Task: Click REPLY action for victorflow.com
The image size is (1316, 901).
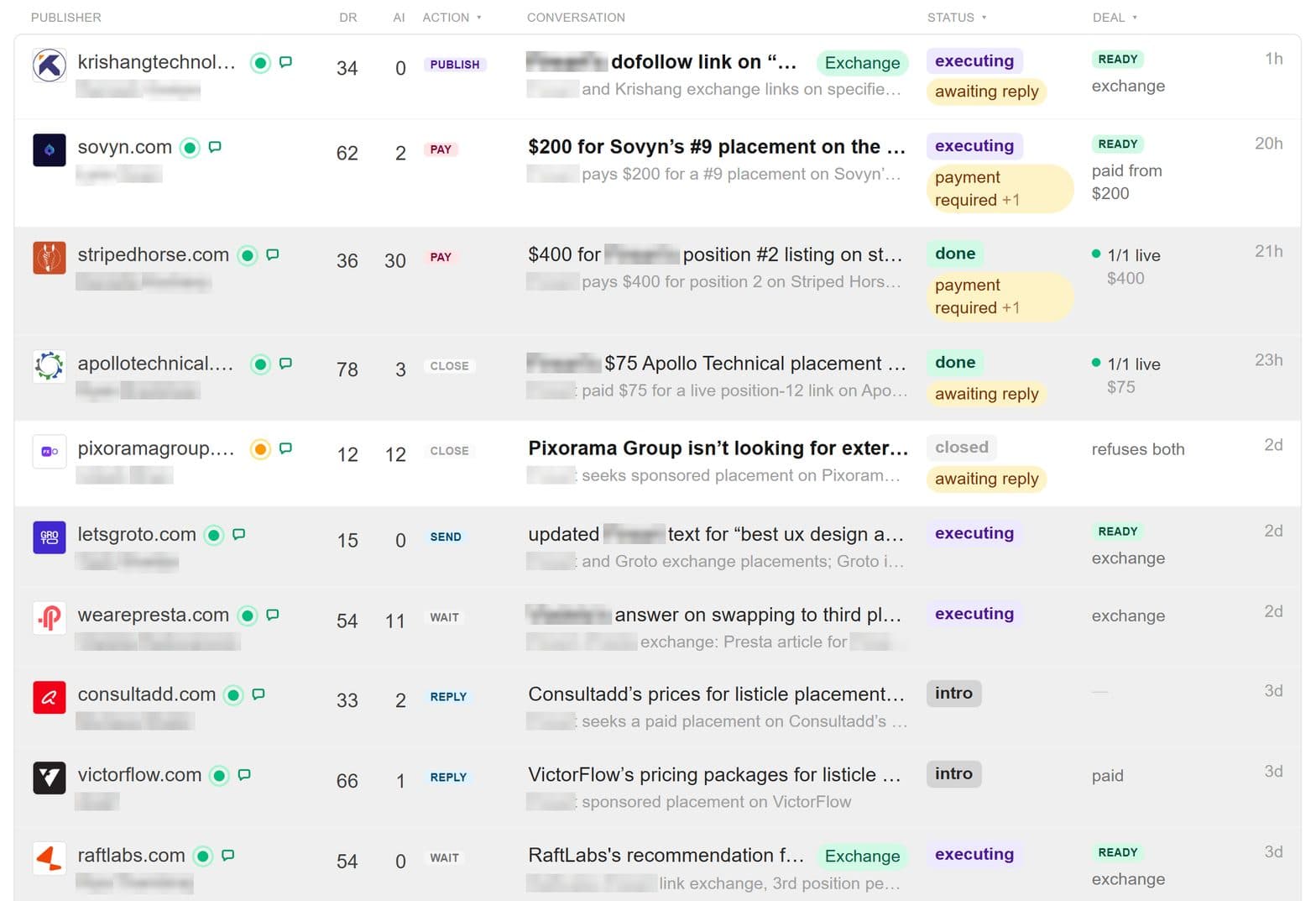Action: click(448, 778)
